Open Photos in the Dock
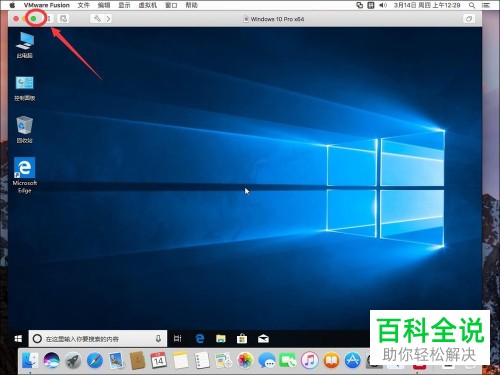Screen dimensions: 500x375 [x=245, y=360]
